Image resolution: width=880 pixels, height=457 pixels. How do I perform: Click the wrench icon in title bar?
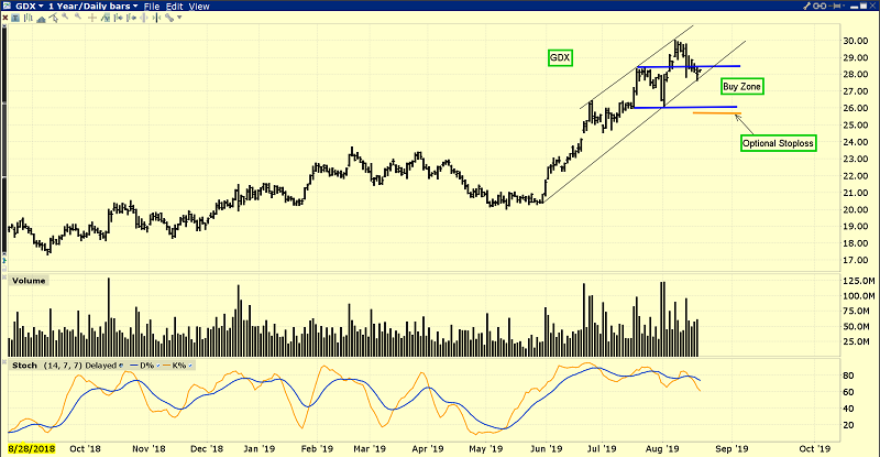point(806,6)
